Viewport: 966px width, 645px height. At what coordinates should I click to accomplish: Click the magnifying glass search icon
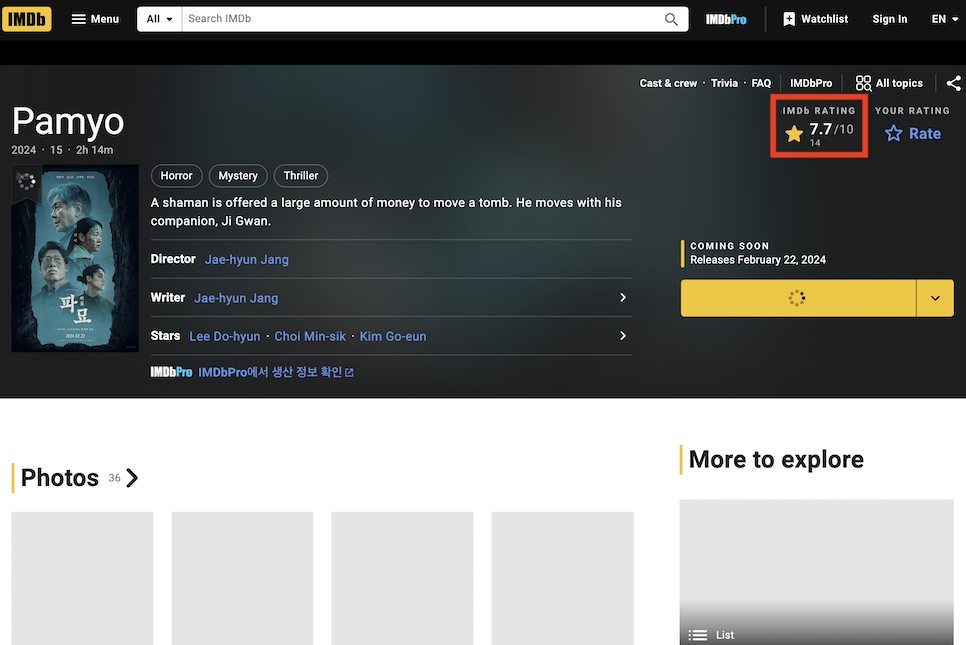(x=672, y=19)
